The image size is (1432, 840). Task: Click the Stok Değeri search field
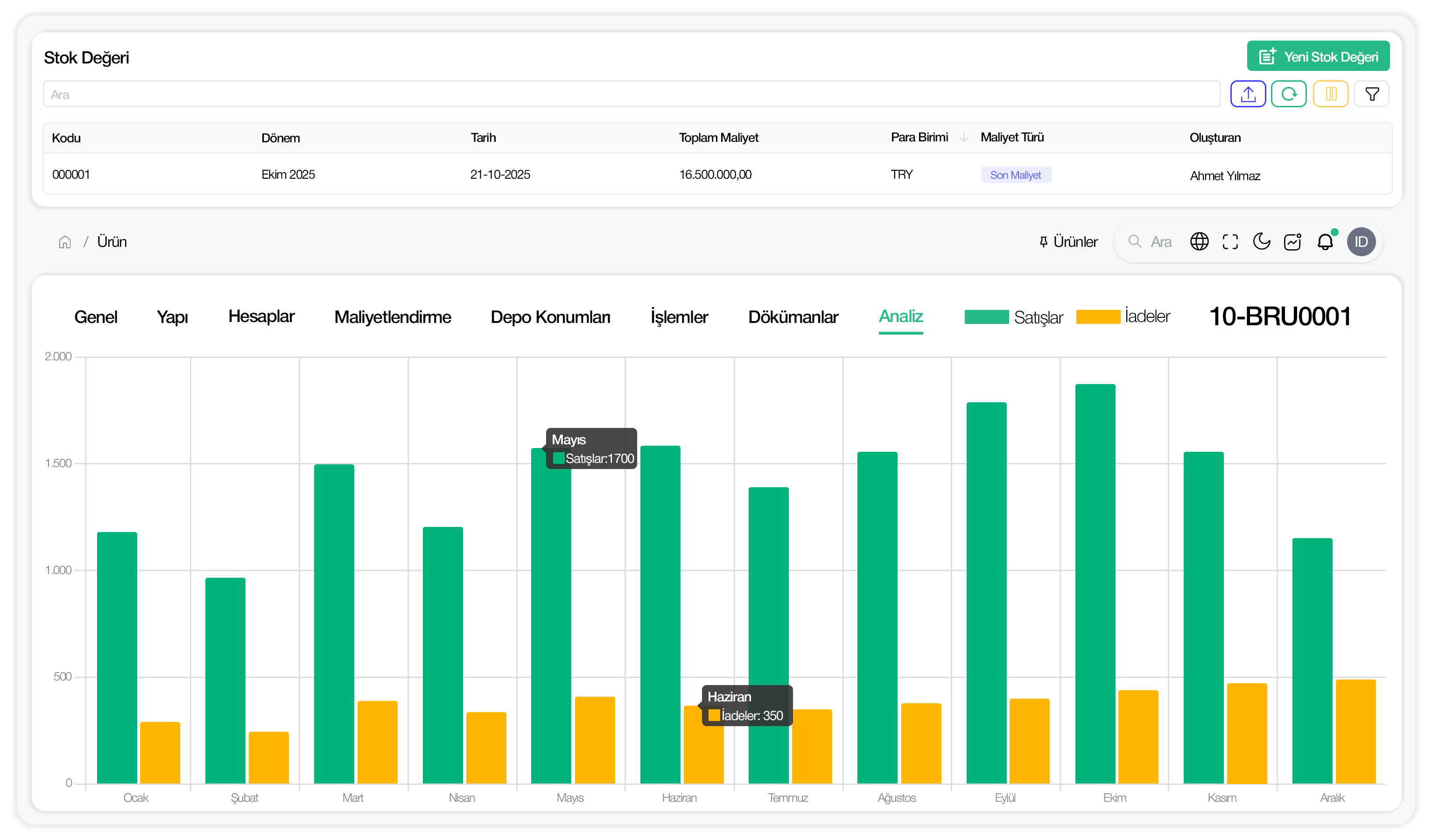pyautogui.click(x=631, y=94)
